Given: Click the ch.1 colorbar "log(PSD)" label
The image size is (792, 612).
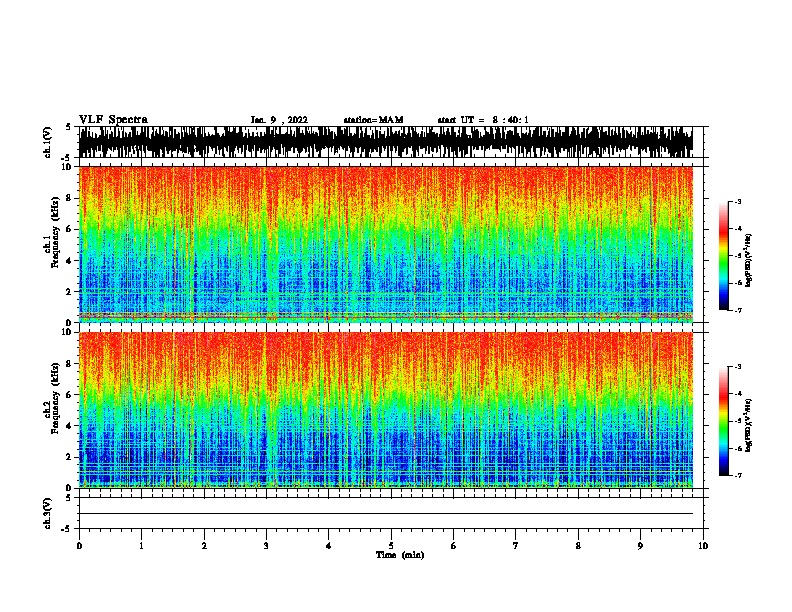Looking at the screenshot, I should click(x=748, y=261).
